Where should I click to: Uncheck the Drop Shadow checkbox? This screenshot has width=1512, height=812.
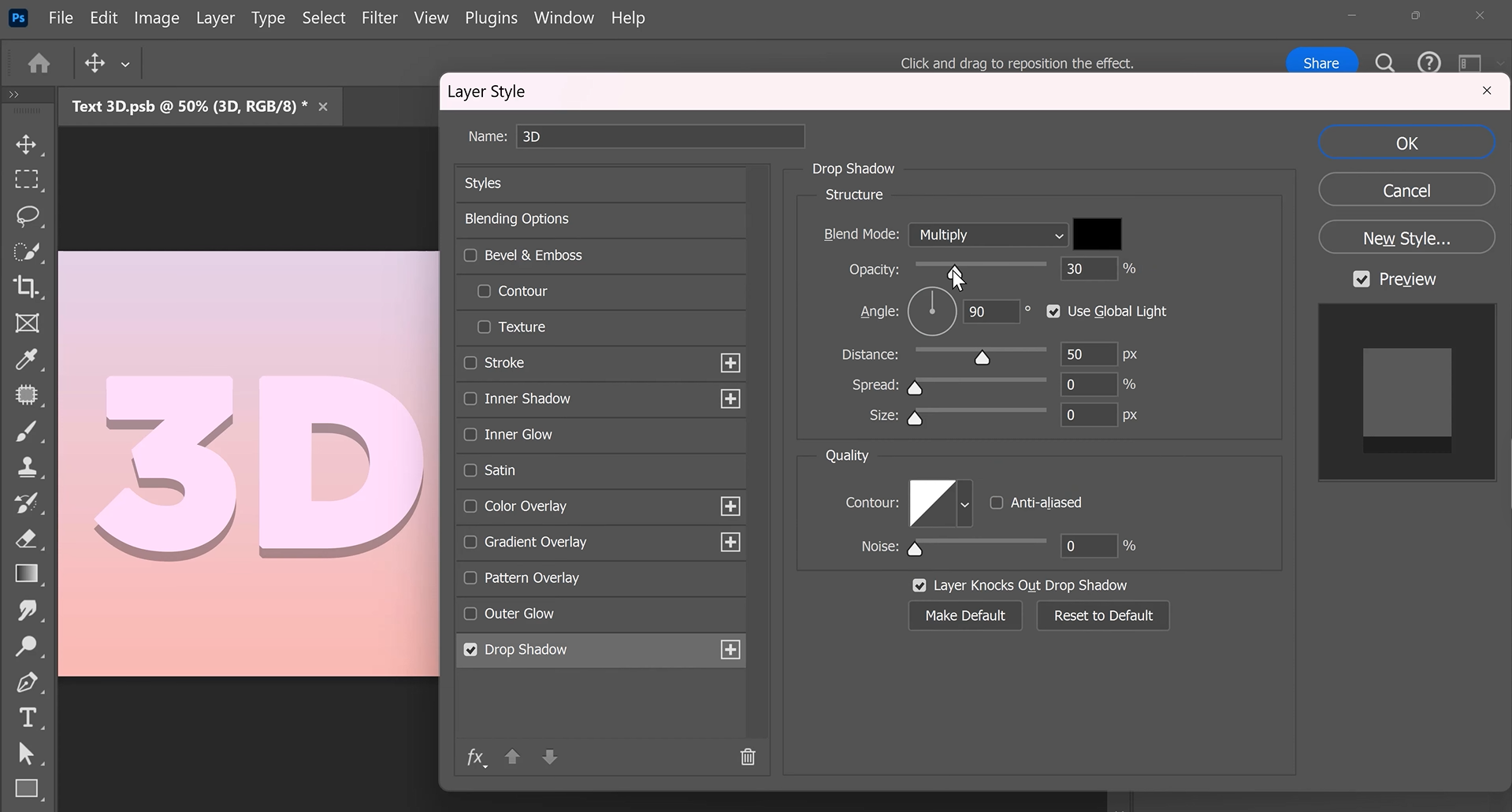coord(470,650)
